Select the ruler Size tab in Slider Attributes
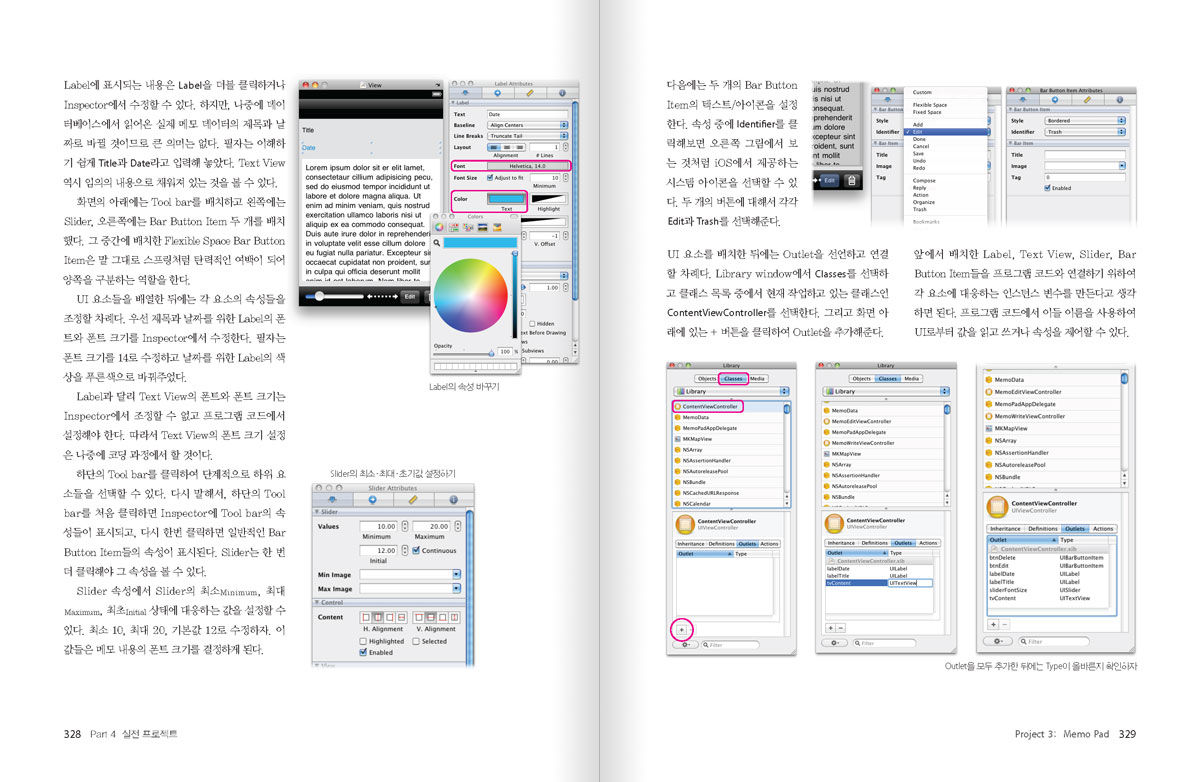The image size is (1200, 782). (411, 498)
